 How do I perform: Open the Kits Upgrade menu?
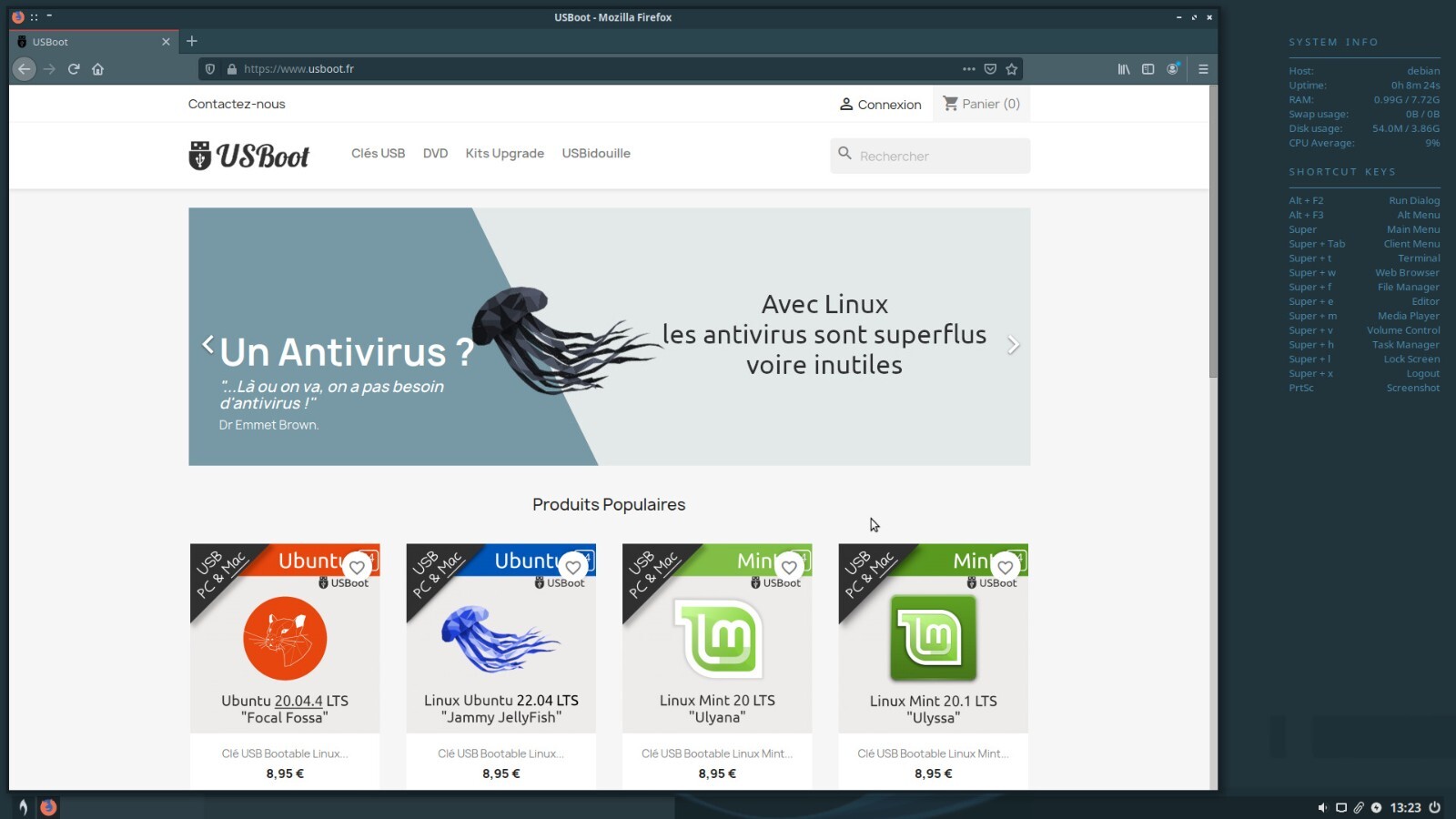(x=504, y=153)
